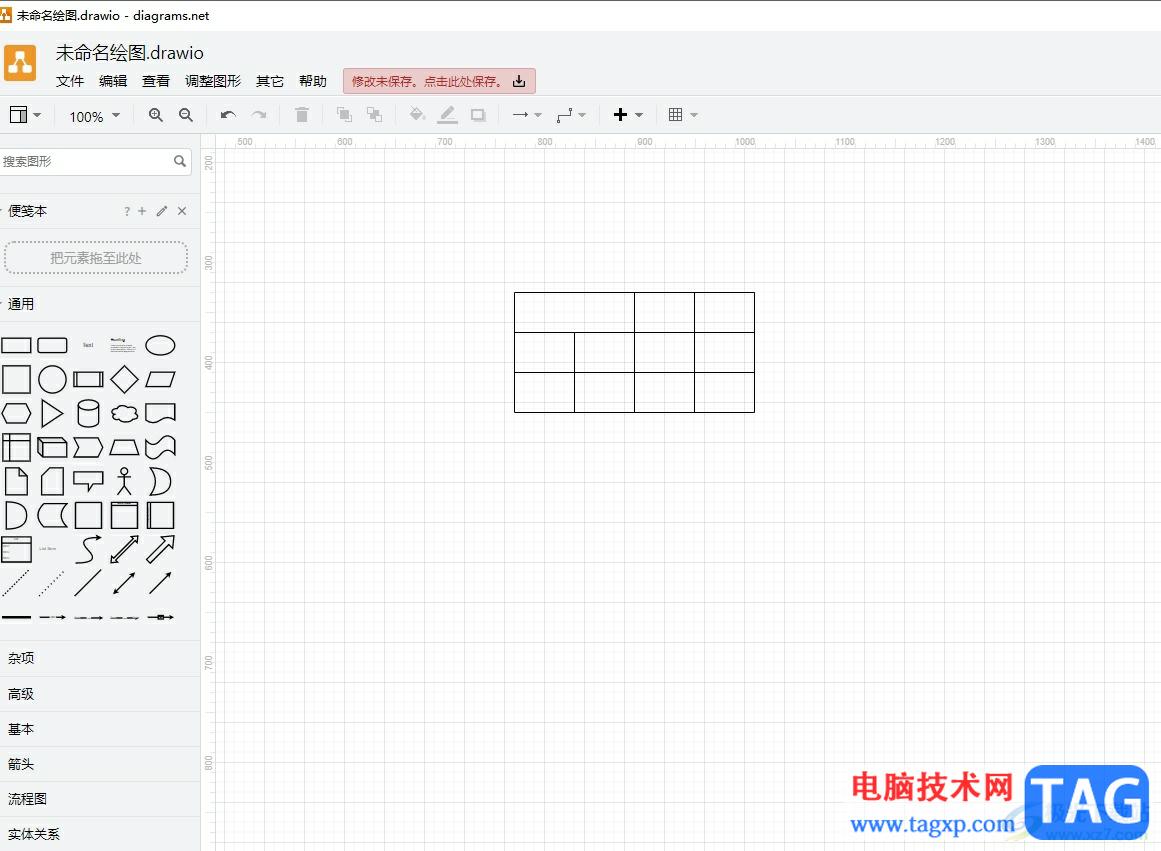1161x851 pixels.
Task: Open the 调整图形 menu
Action: pos(213,81)
